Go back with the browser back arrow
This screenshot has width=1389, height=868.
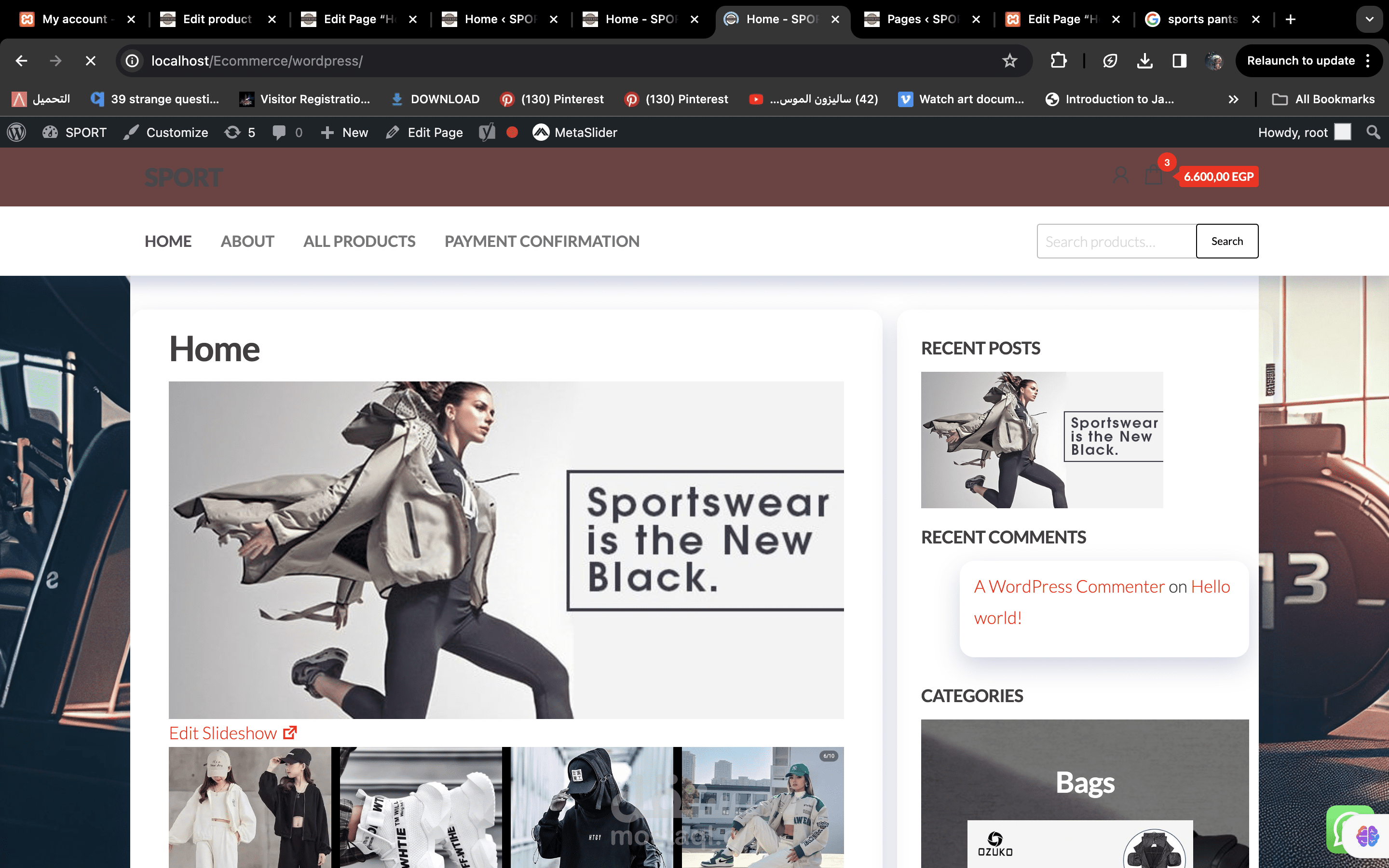pos(21,61)
